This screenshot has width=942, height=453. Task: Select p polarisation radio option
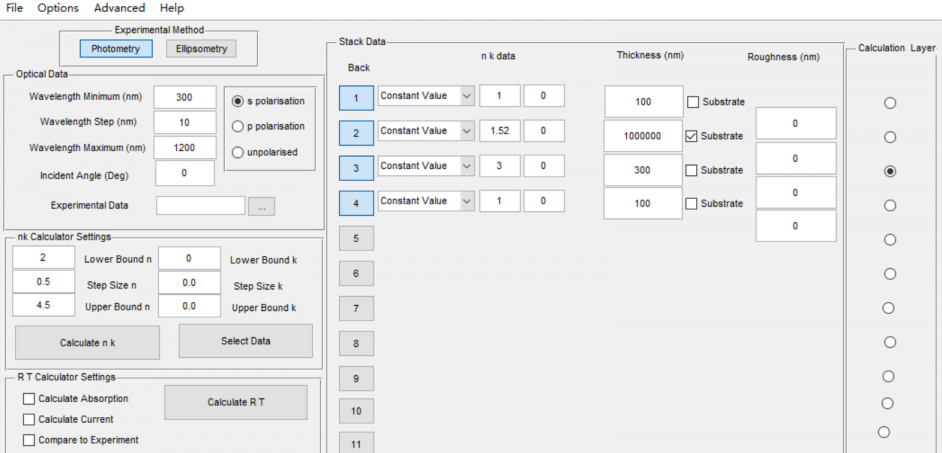pyautogui.click(x=238, y=127)
